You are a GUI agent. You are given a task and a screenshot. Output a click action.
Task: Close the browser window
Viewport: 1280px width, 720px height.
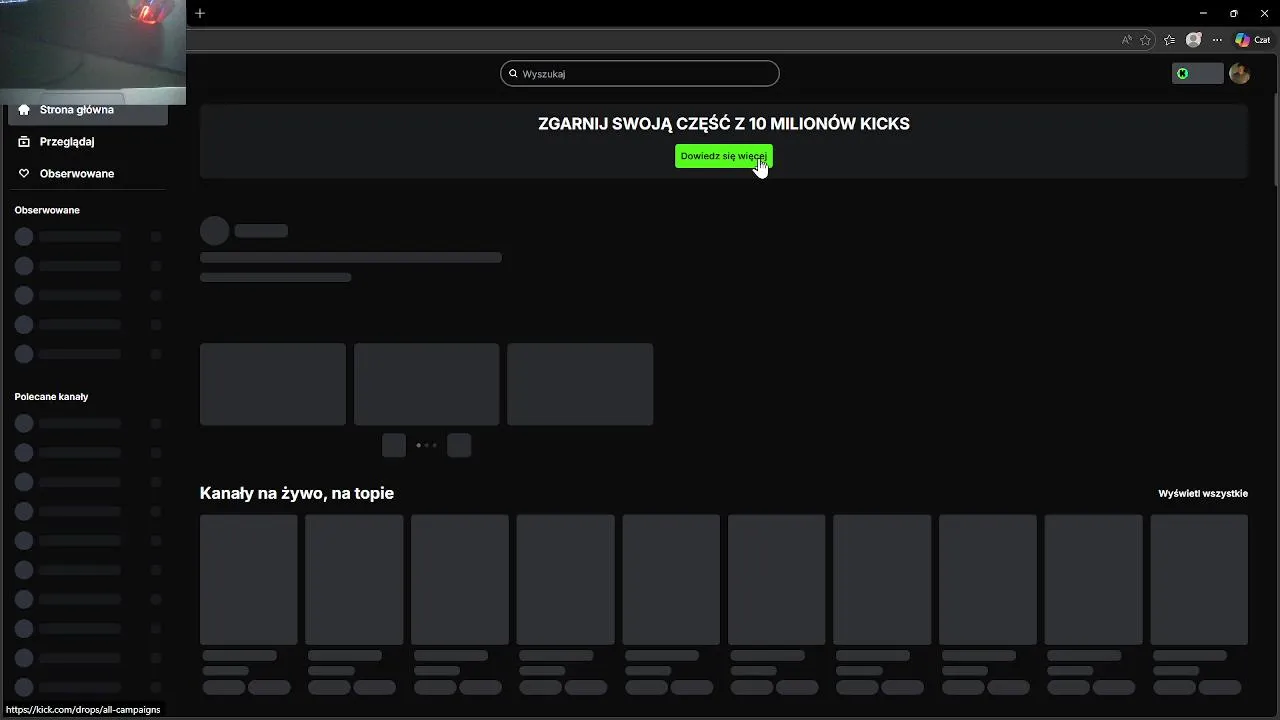[1264, 13]
